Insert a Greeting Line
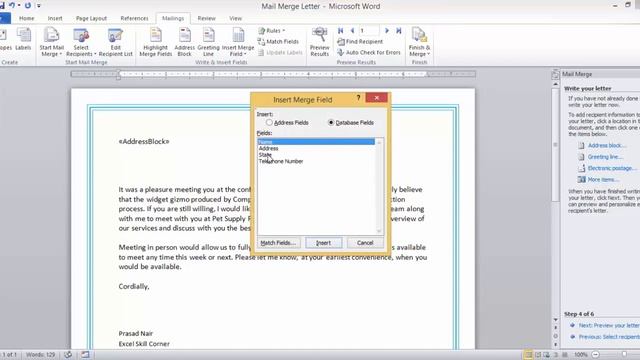The image size is (640, 360). pos(208,42)
